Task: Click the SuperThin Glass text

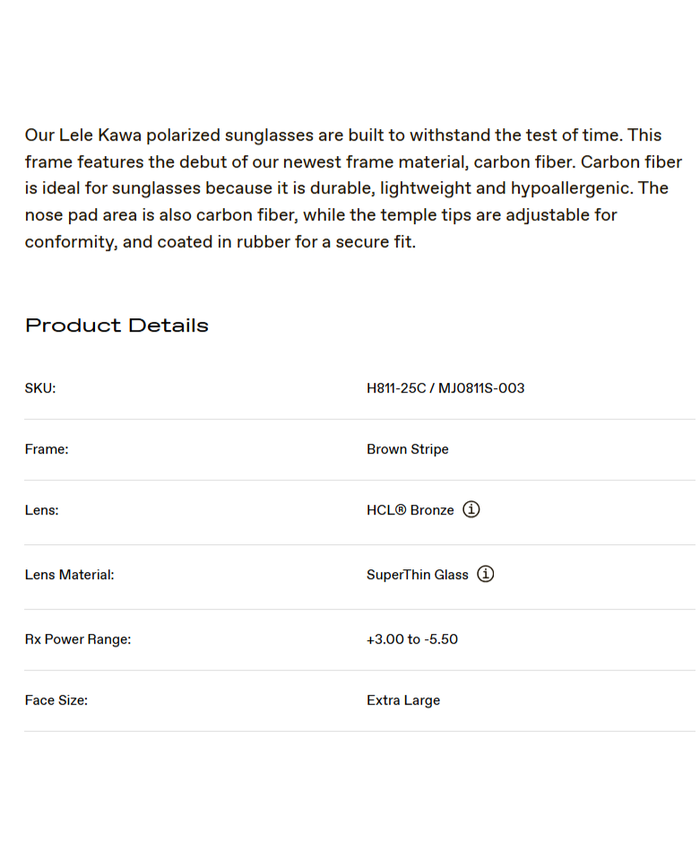Action: click(x=417, y=575)
